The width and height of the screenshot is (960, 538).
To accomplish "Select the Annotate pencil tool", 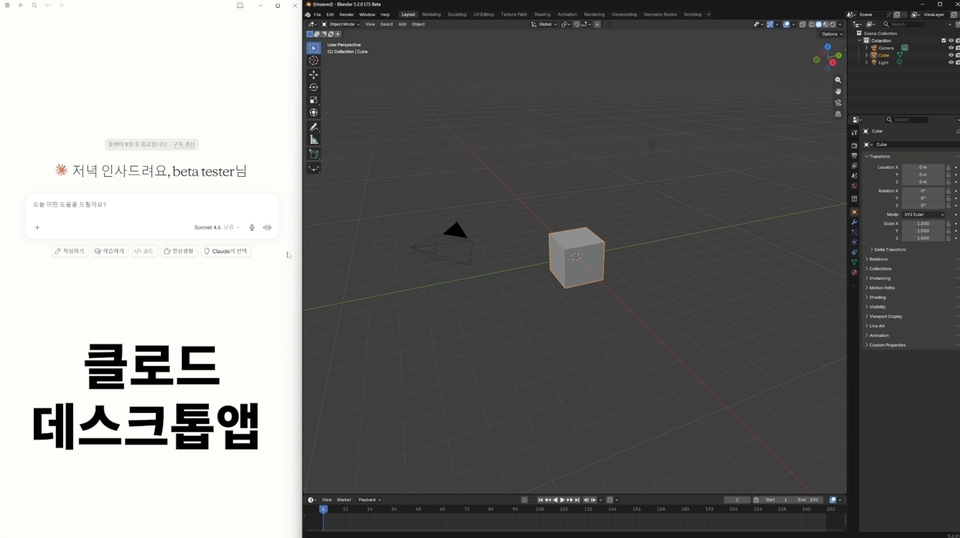I will [x=313, y=127].
